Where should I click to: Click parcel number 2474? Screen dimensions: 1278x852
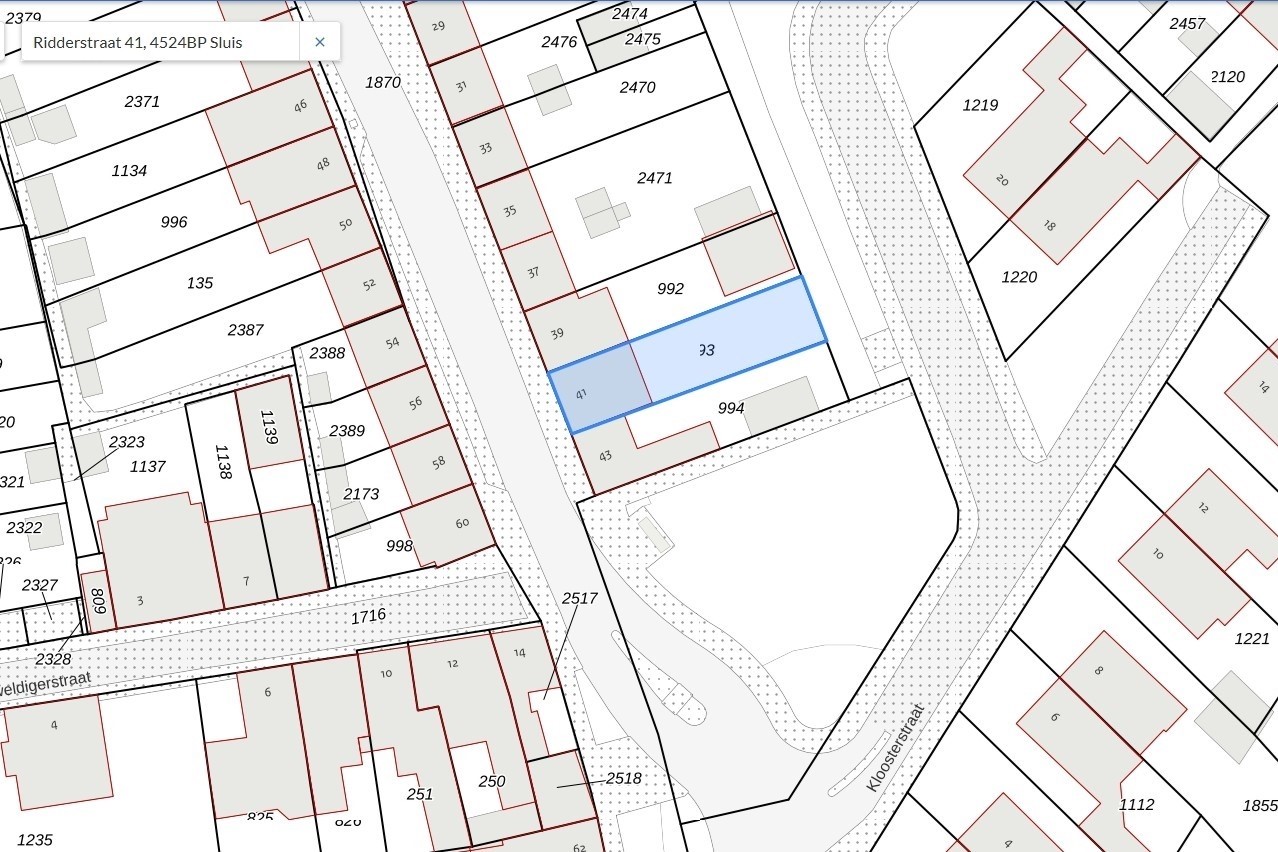pos(629,14)
